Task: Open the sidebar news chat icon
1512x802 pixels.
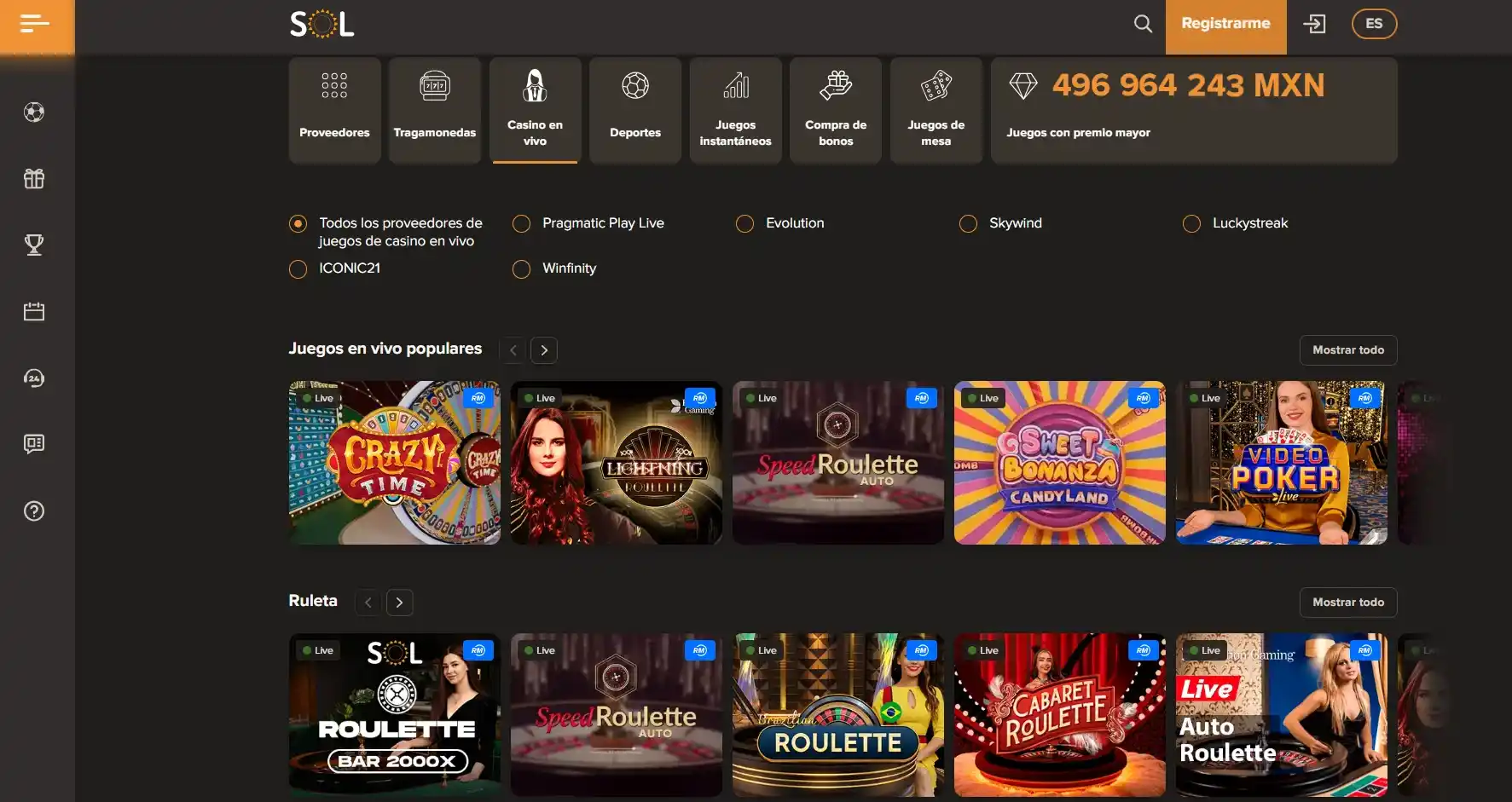Action: (x=34, y=444)
